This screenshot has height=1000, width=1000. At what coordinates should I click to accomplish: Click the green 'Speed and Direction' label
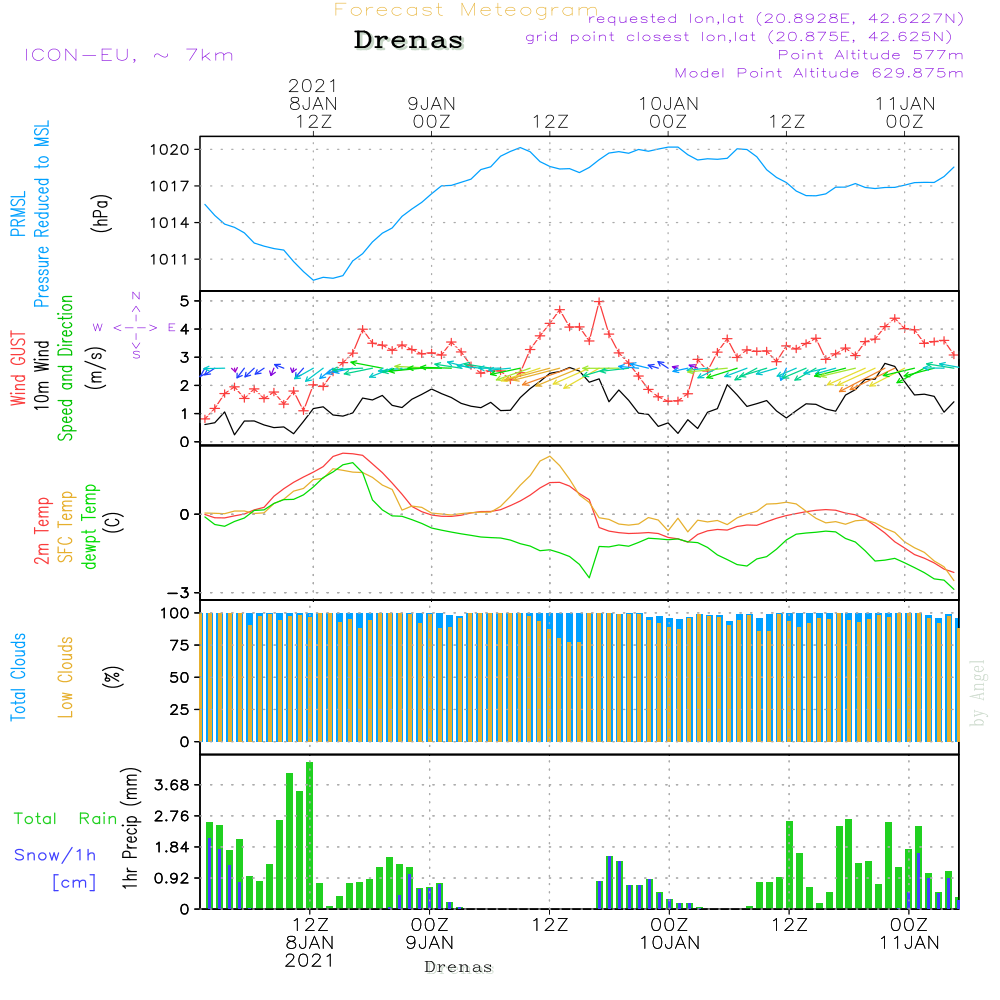click(x=65, y=368)
